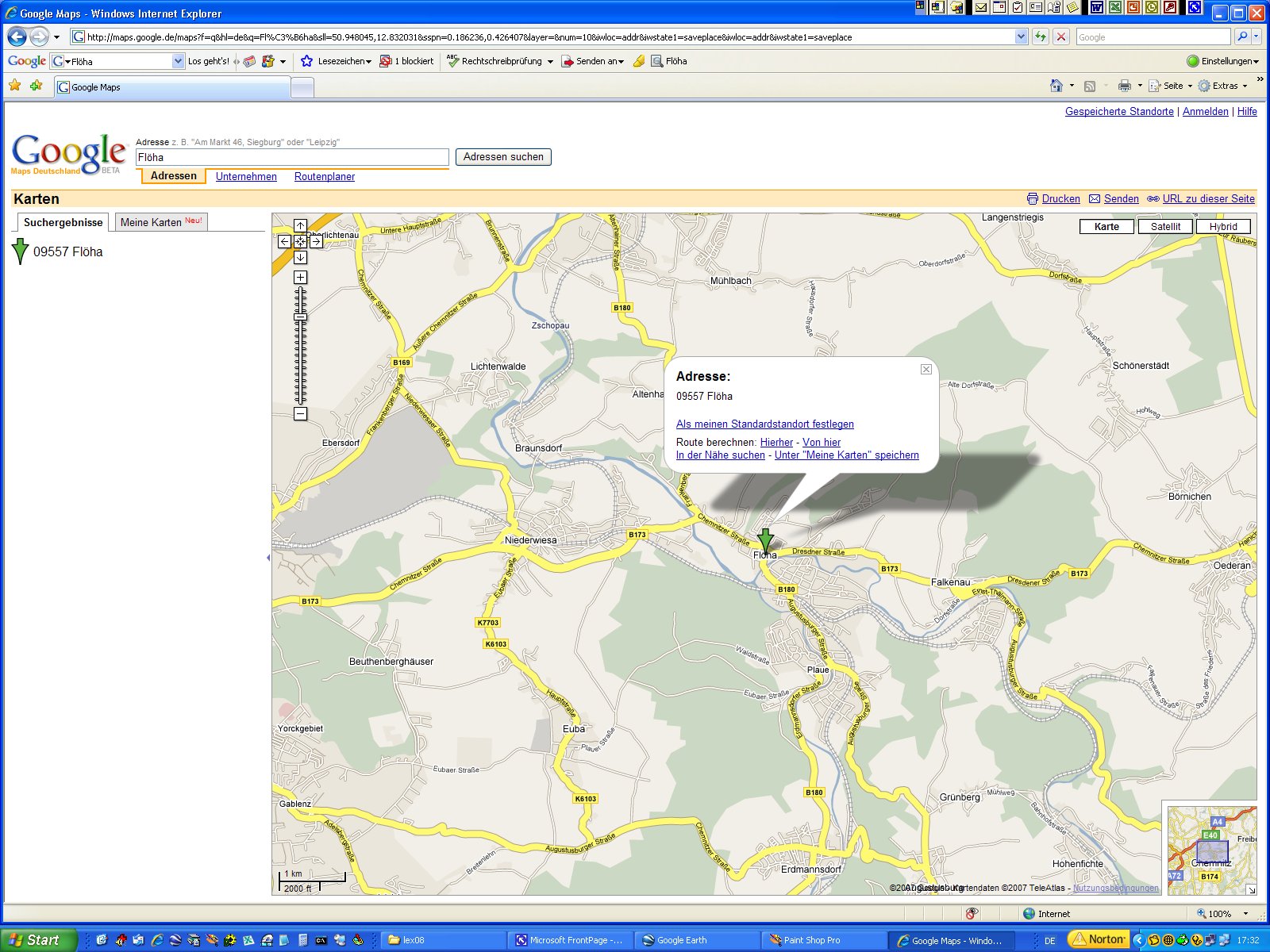This screenshot has width=1270, height=952.
Task: Open the Windows Start button
Action: (38, 940)
